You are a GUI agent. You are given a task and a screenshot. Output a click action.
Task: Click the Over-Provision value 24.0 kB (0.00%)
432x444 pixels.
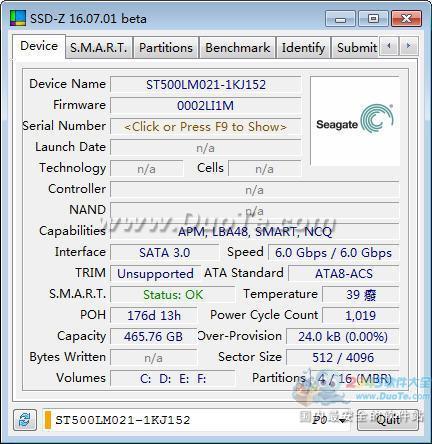(x=343, y=336)
